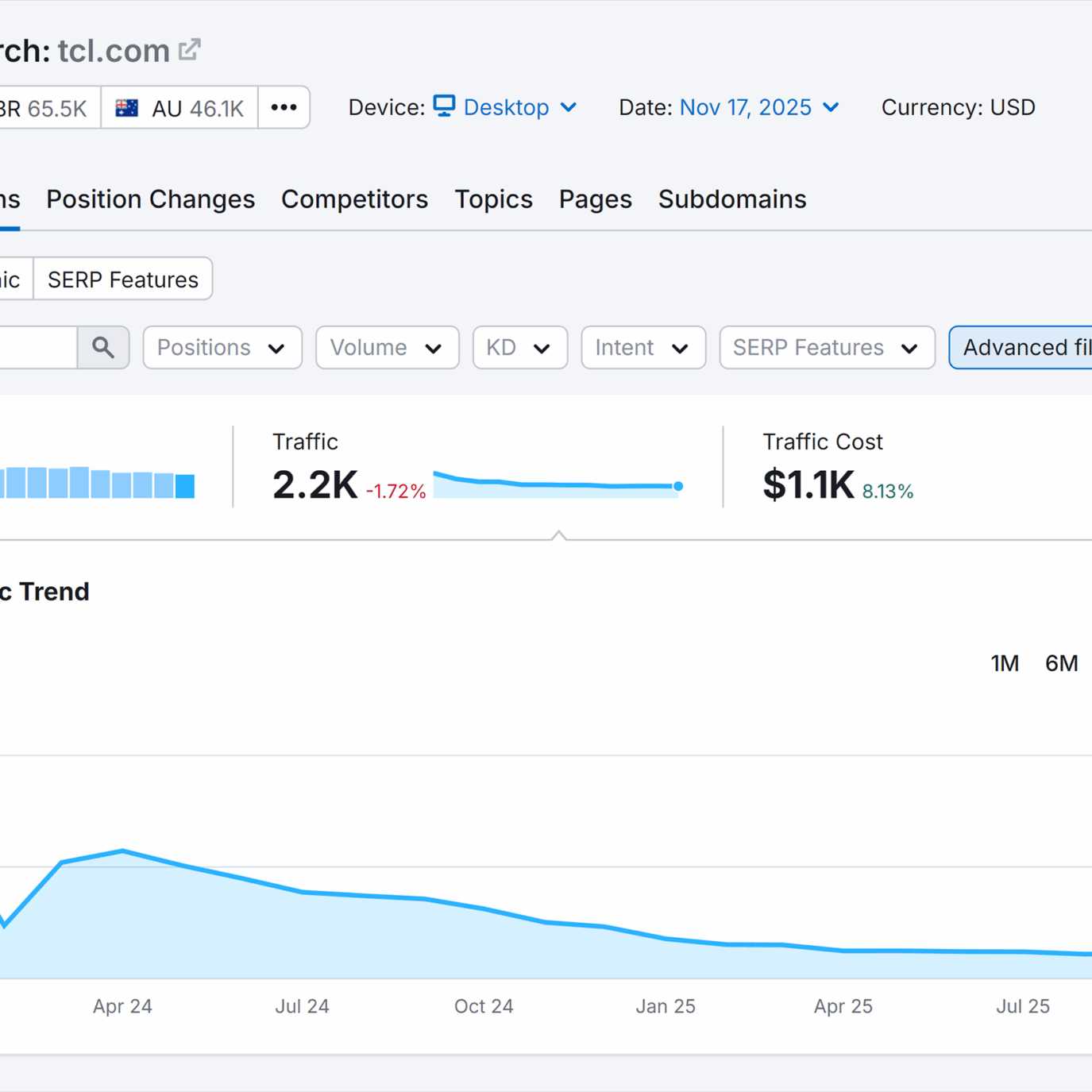Change the date Nov 17, 2025
The width and height of the screenshot is (1092, 1092).
758,107
